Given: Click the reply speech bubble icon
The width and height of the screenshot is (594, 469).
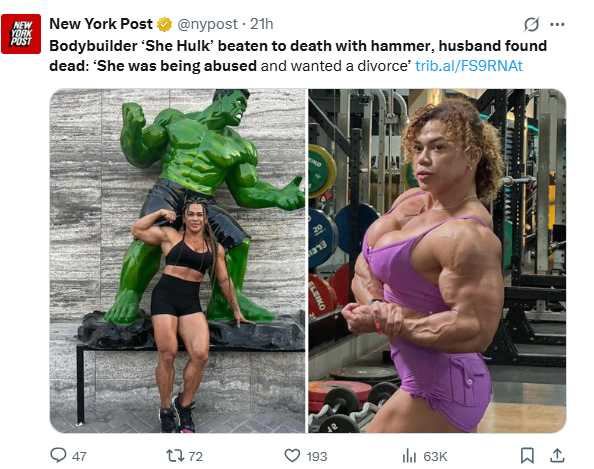Looking at the screenshot, I should point(58,455).
